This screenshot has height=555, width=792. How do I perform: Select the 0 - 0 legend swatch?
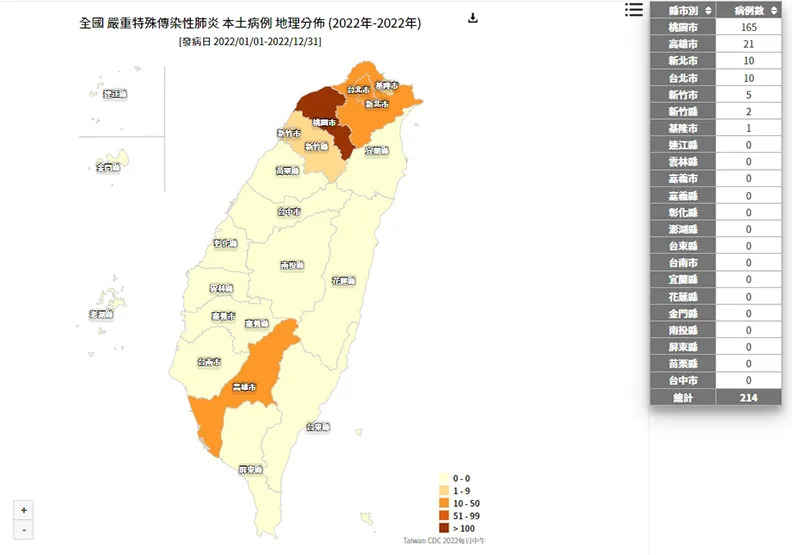[444, 478]
